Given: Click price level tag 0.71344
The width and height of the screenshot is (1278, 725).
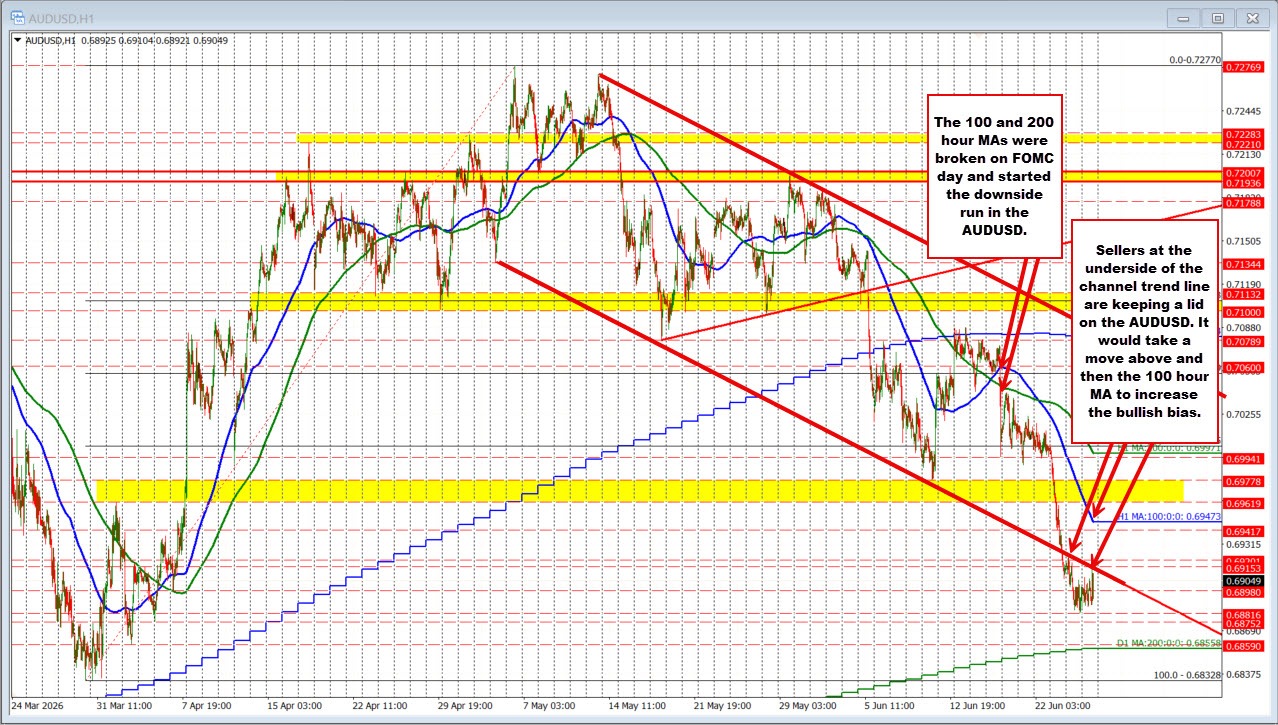Looking at the screenshot, I should coord(1242,265).
